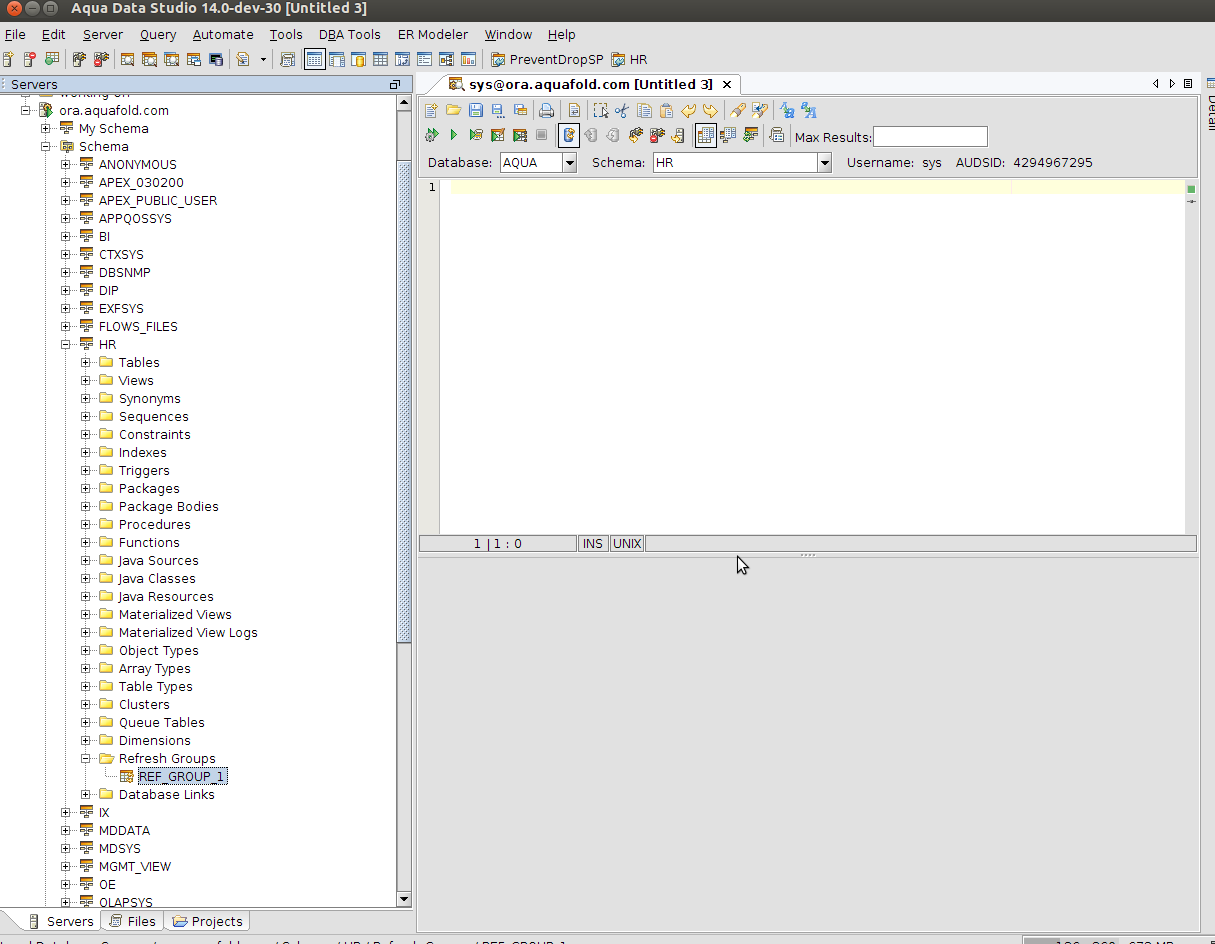
Task: Toggle the highlighted table layout icon in main toolbar
Action: click(315, 60)
